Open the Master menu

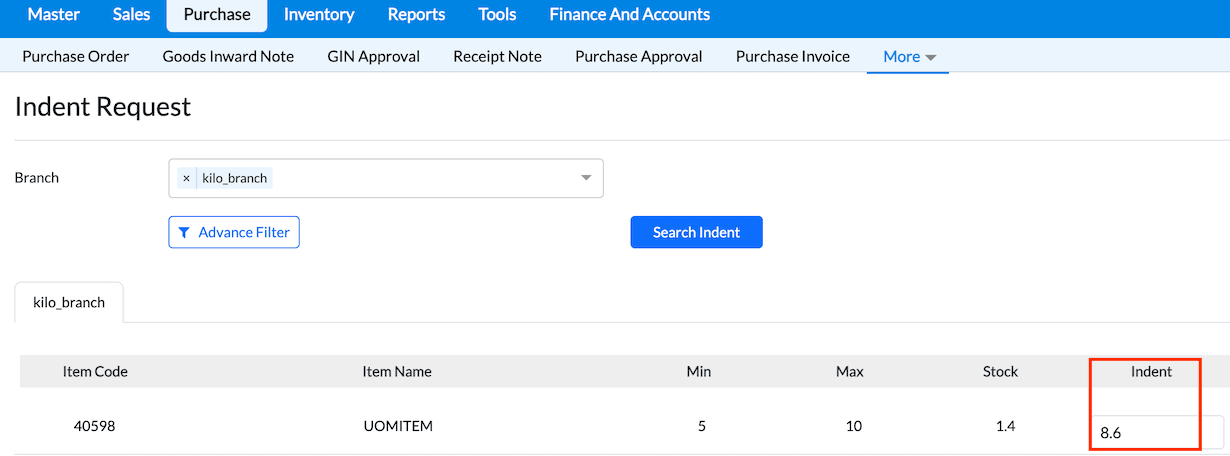(53, 14)
